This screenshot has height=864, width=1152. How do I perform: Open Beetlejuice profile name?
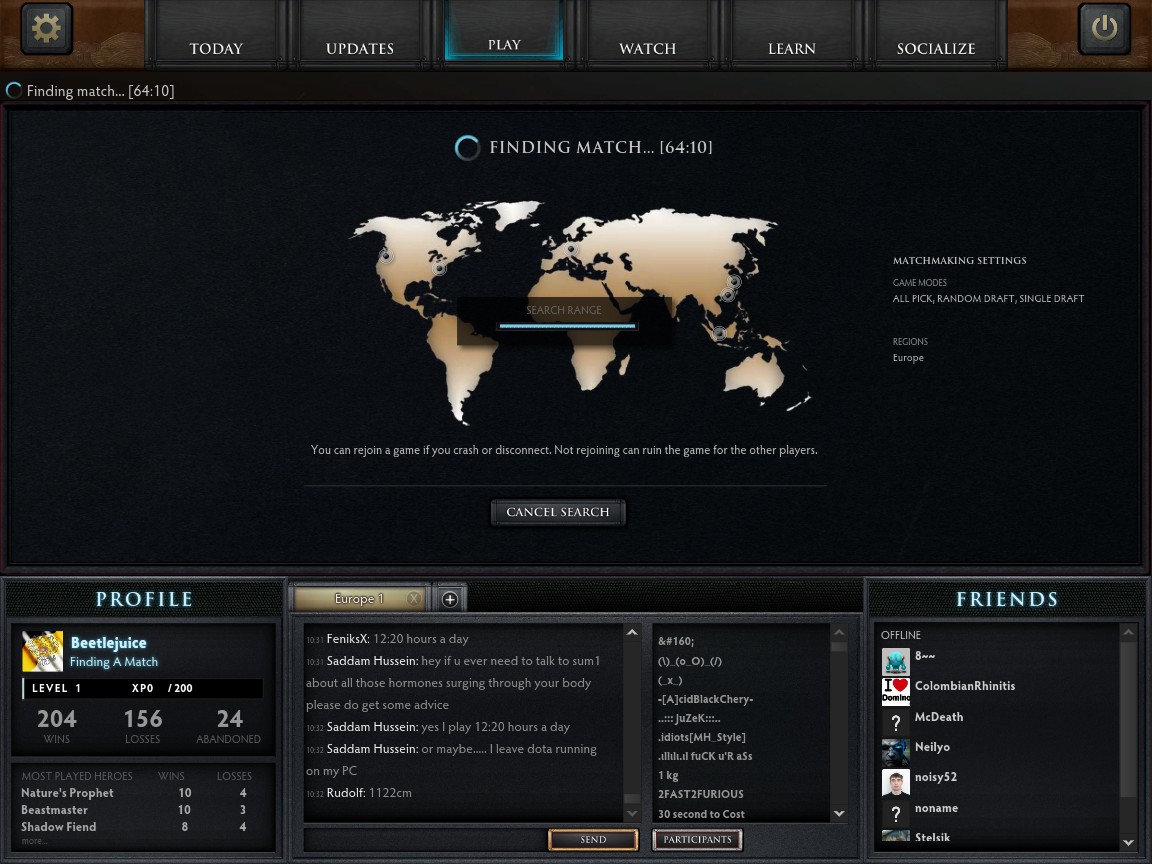tap(109, 643)
